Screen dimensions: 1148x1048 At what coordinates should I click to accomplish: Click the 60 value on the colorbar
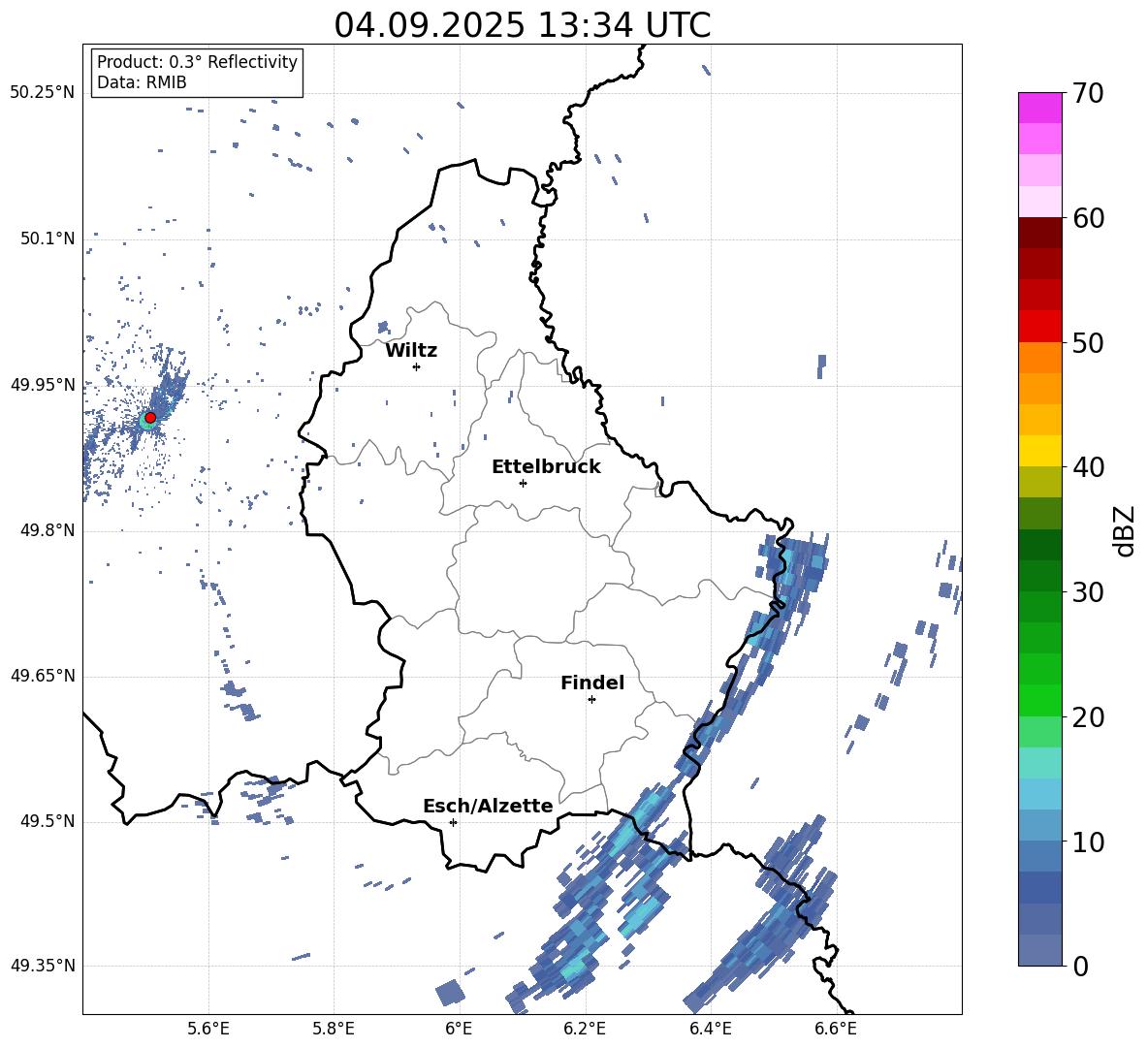click(1088, 218)
